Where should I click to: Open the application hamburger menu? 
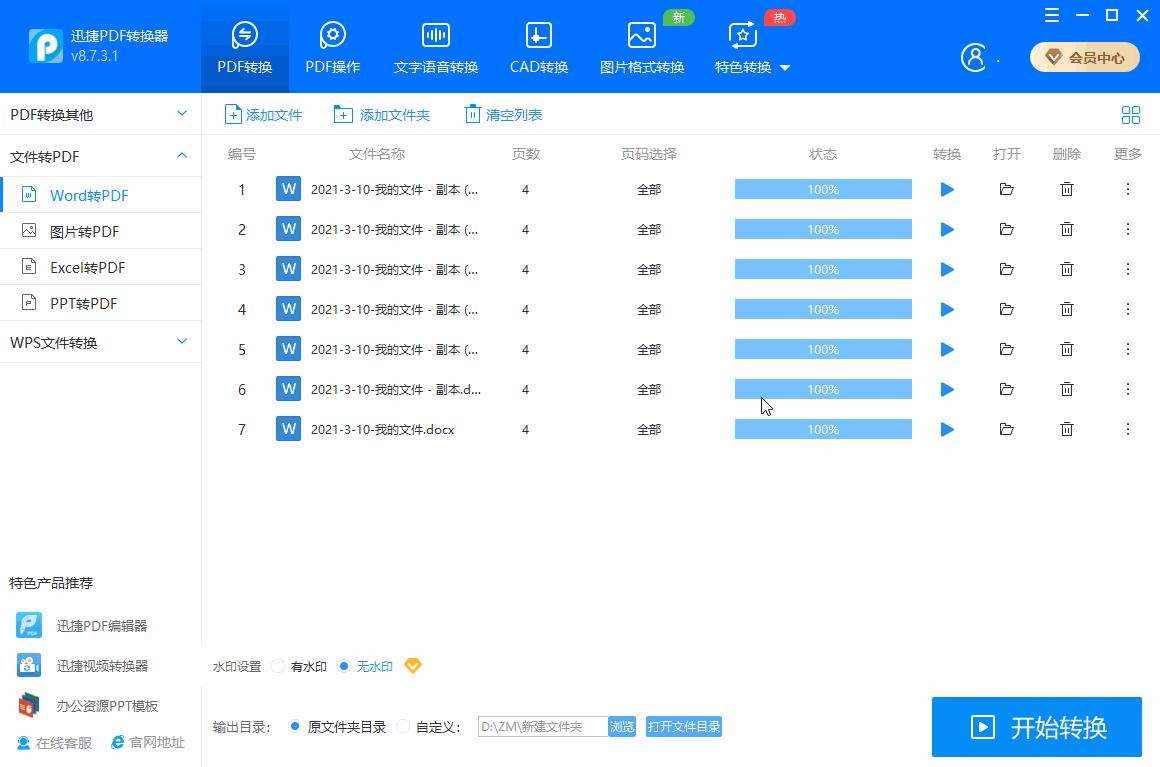[1051, 15]
